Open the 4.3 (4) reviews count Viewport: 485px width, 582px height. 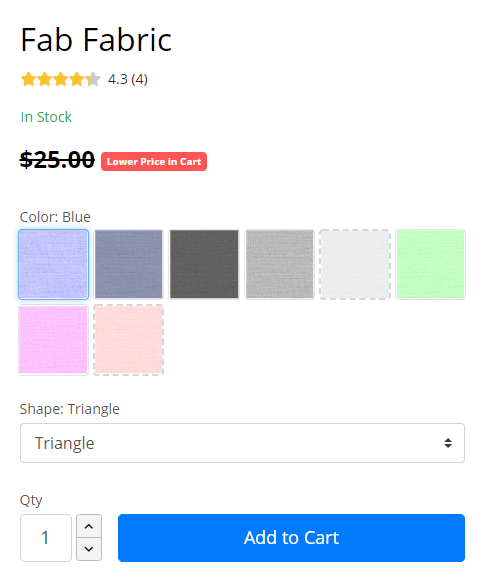128,79
